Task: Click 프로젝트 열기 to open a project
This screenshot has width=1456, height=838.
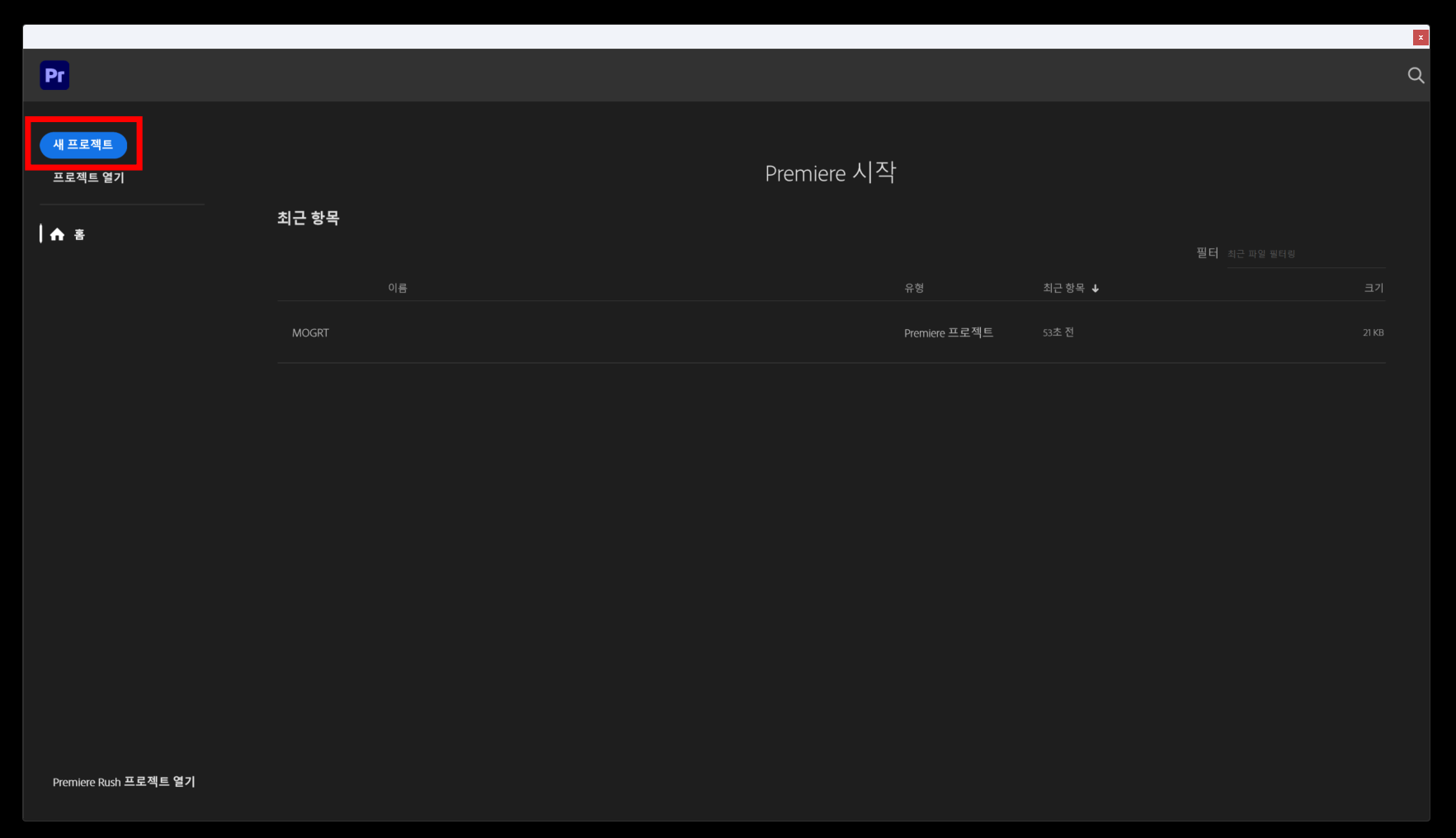Action: coord(88,177)
